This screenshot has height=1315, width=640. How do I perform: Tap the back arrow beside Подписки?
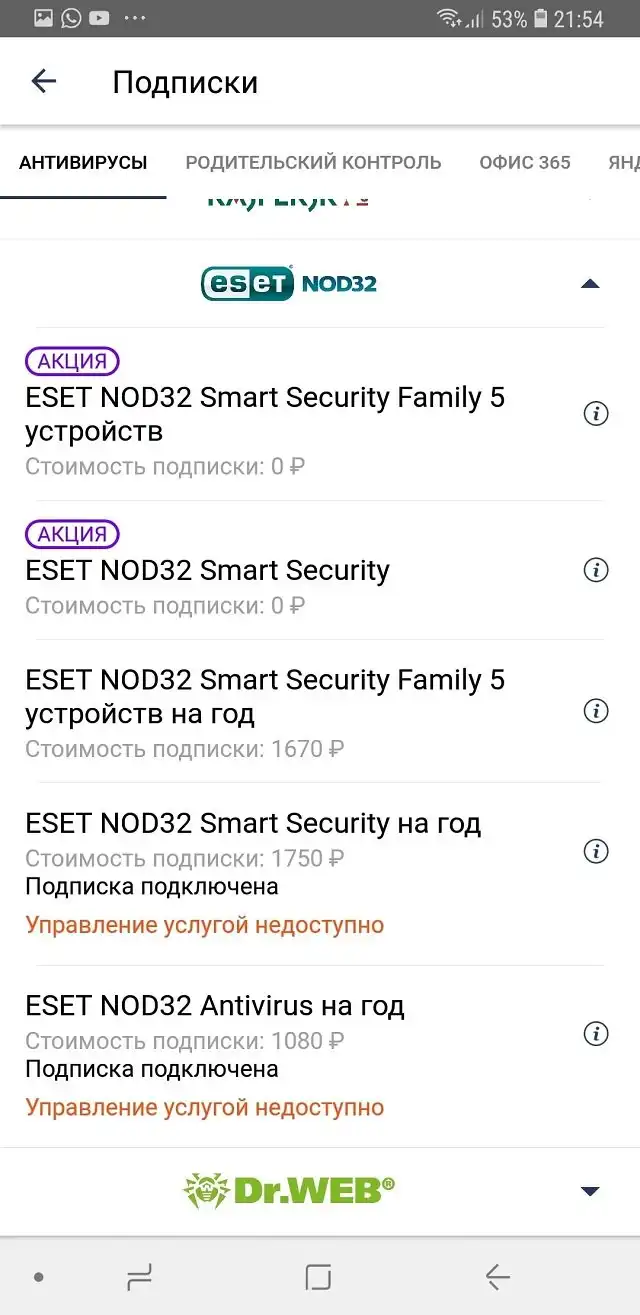point(44,81)
